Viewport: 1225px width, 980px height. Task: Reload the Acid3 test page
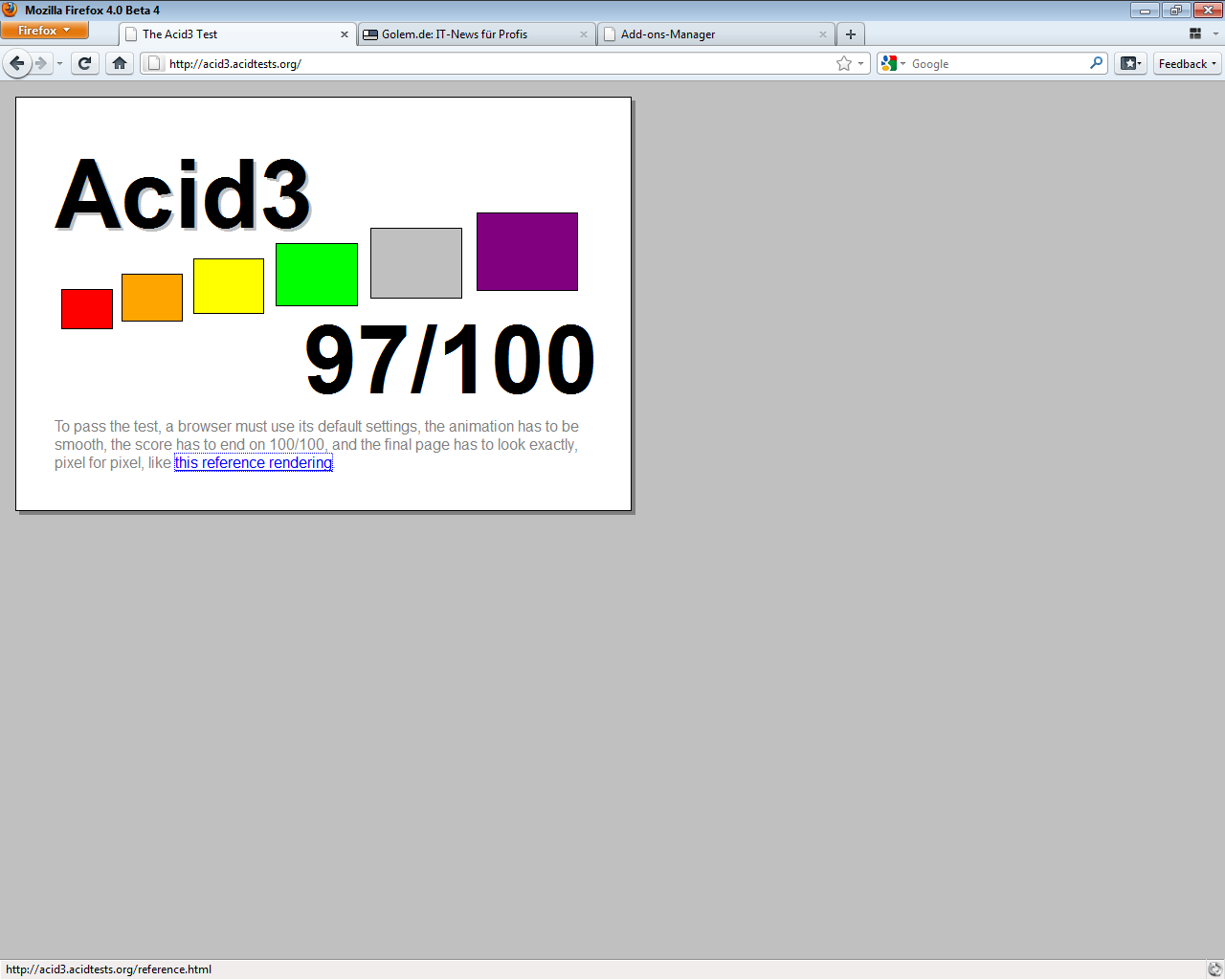84,63
